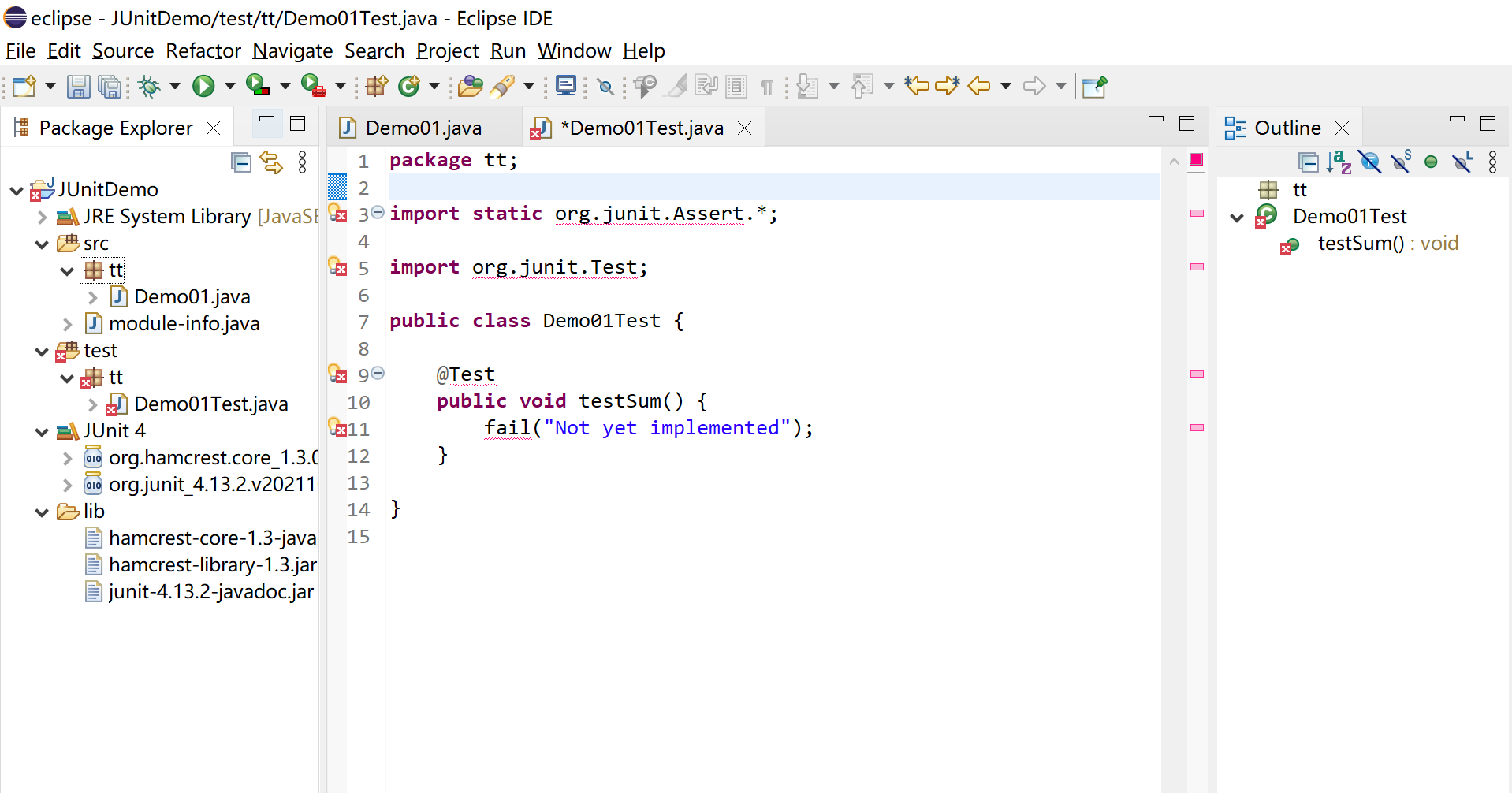Click the Next Annotation icon
Image resolution: width=1512 pixels, height=793 pixels.
pyautogui.click(x=806, y=86)
